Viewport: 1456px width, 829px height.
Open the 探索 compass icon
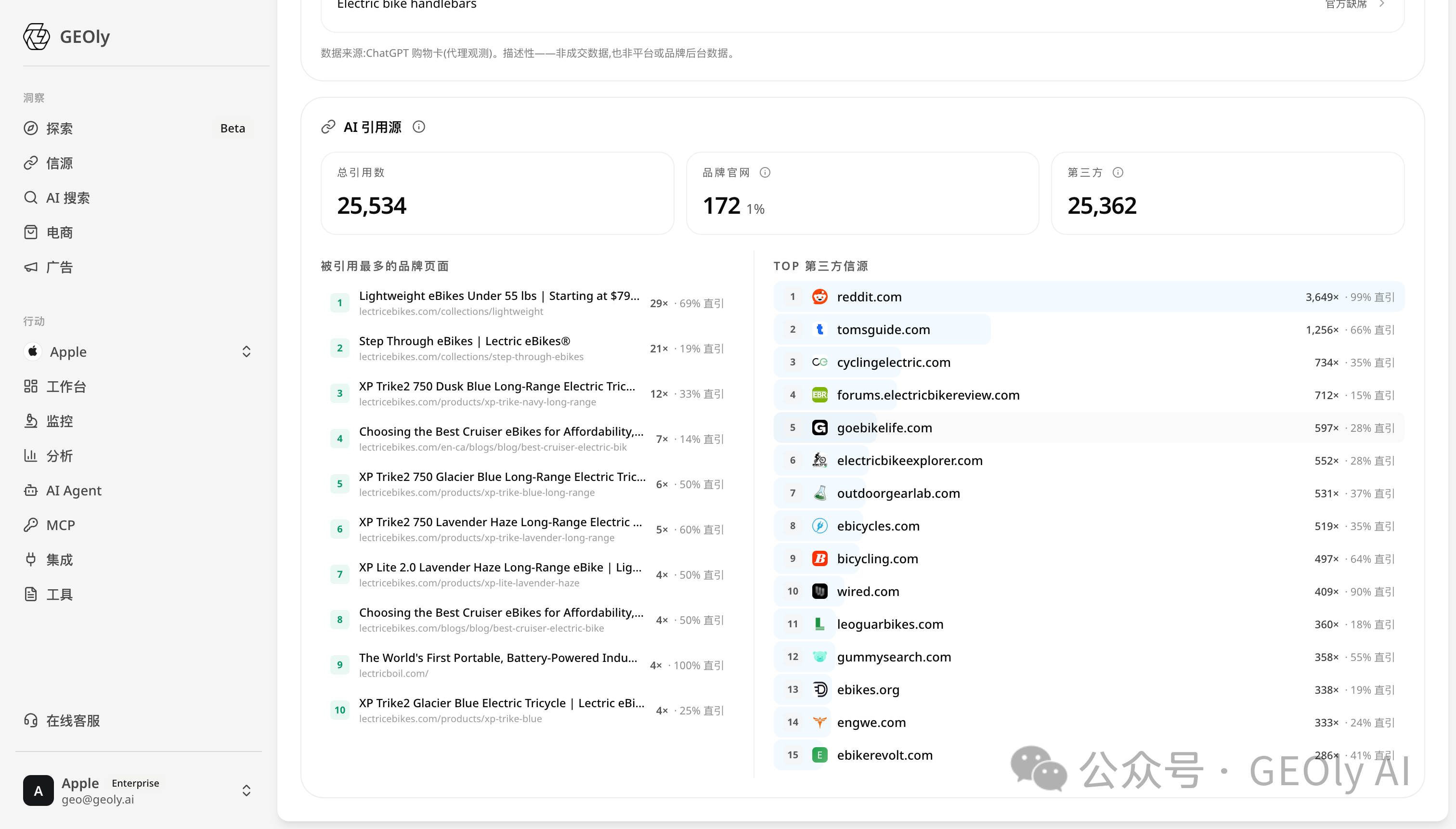(31, 128)
